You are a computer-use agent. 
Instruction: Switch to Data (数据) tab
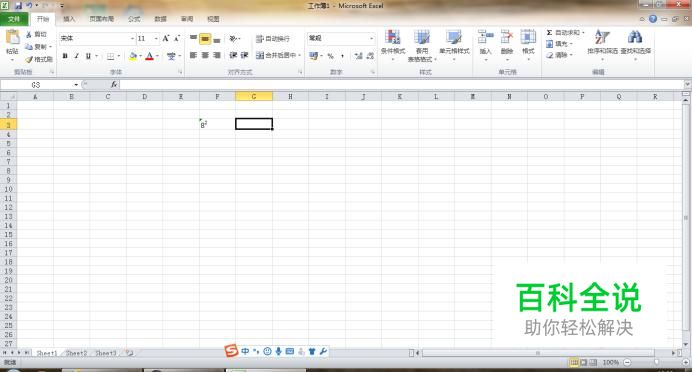coord(161,19)
